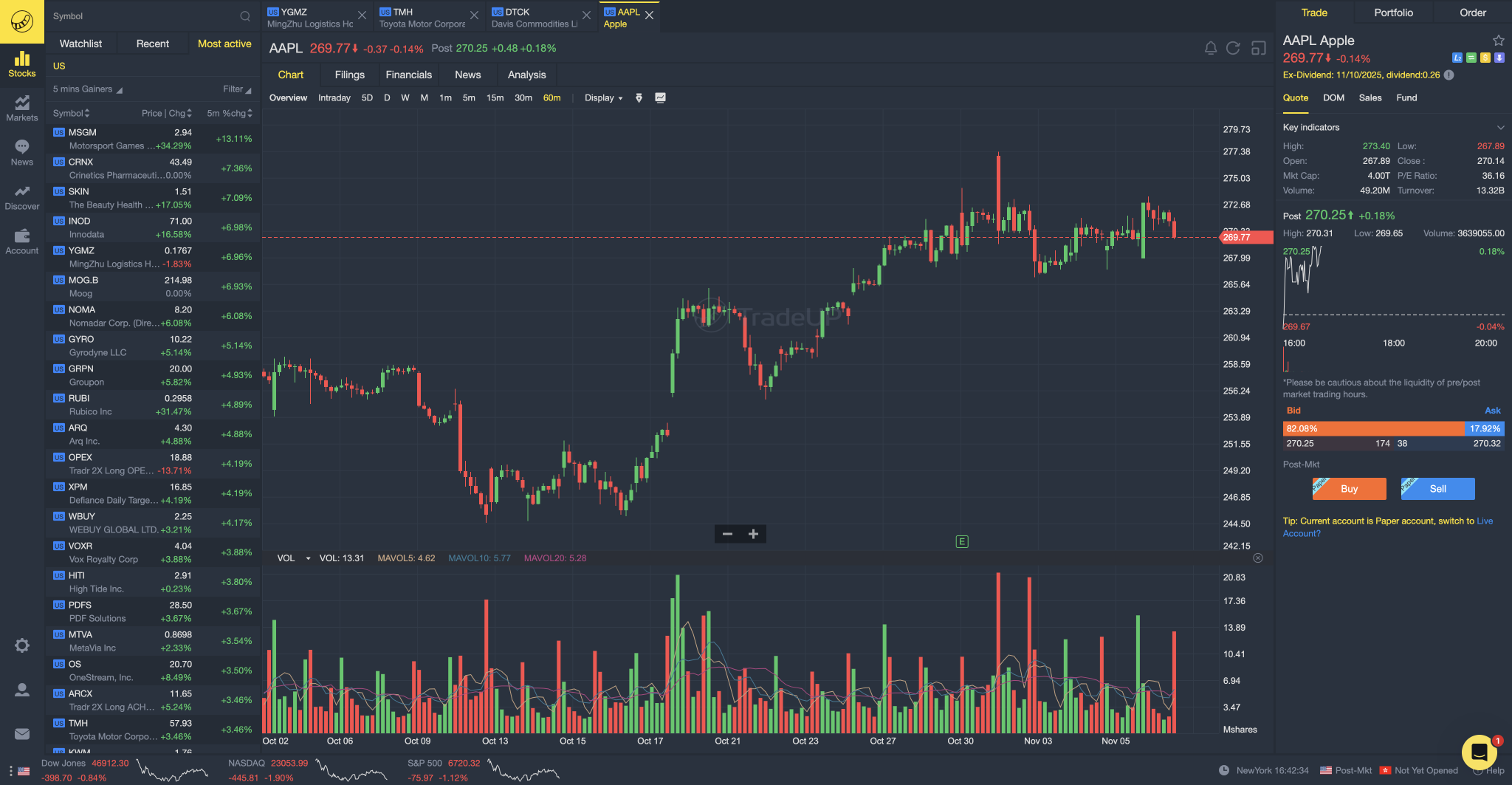This screenshot has width=1512, height=785.
Task: Switch to the Financials tab
Action: pyautogui.click(x=408, y=75)
